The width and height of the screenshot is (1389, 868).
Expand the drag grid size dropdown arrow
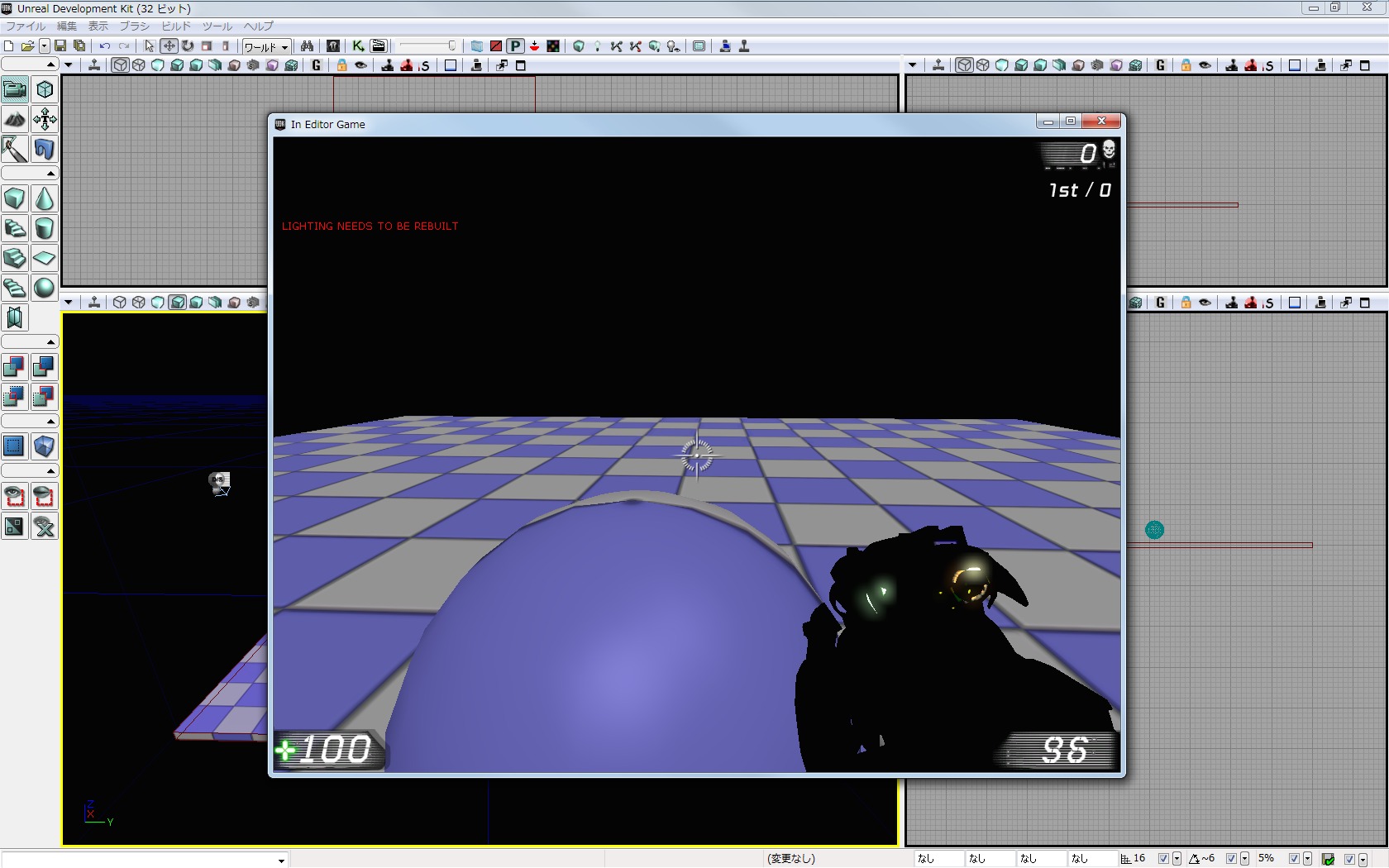pos(1177,859)
